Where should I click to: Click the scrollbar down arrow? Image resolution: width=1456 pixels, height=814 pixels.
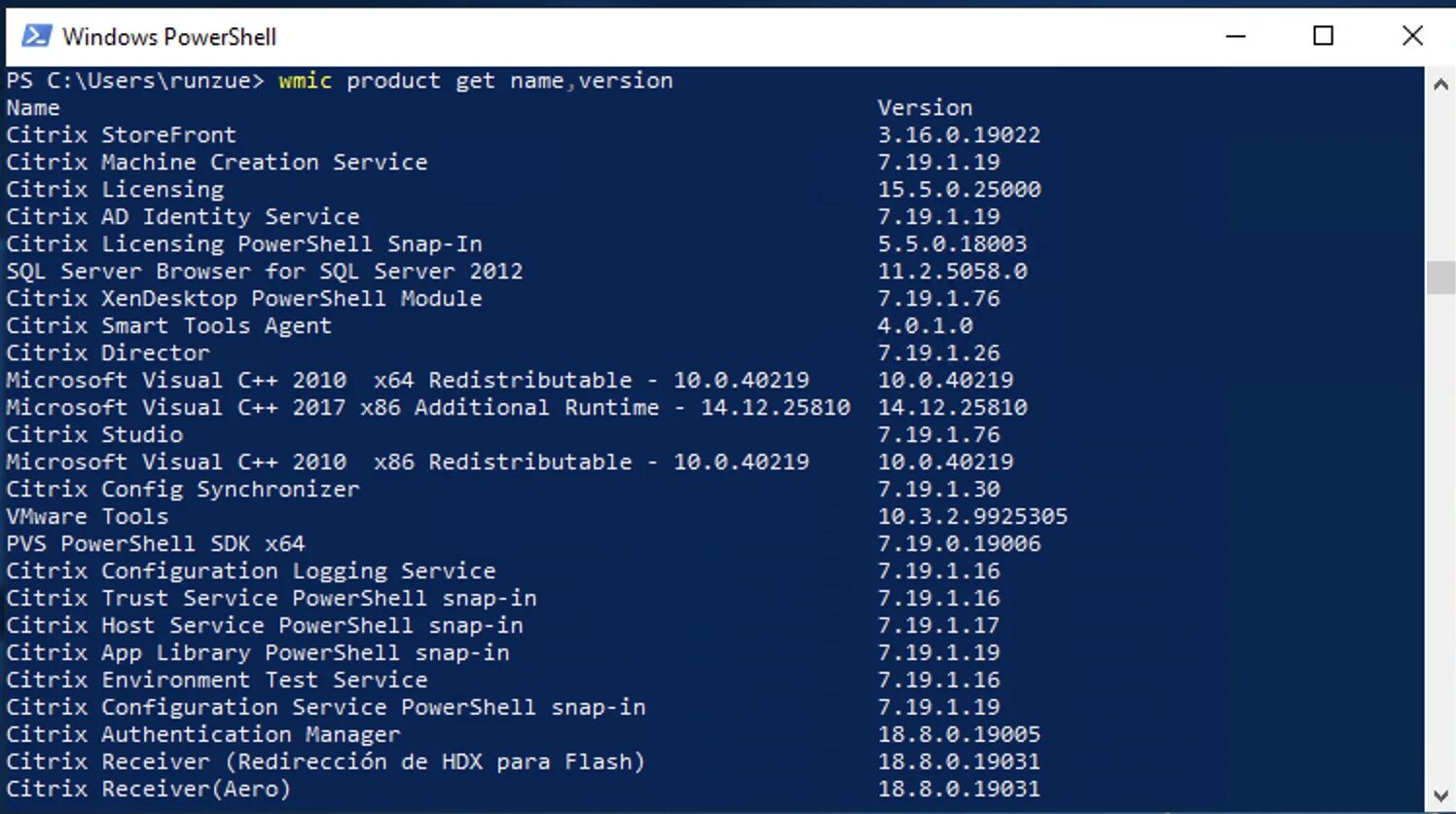(1440, 795)
